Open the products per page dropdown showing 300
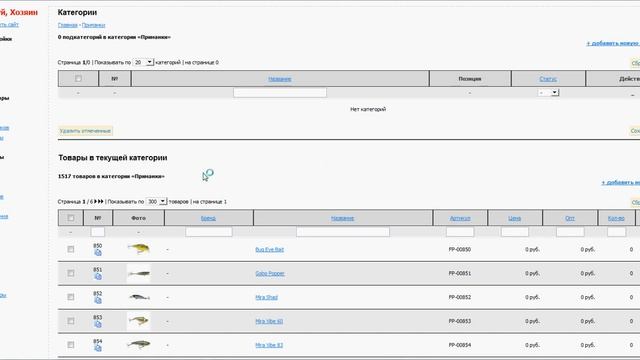 click(156, 202)
